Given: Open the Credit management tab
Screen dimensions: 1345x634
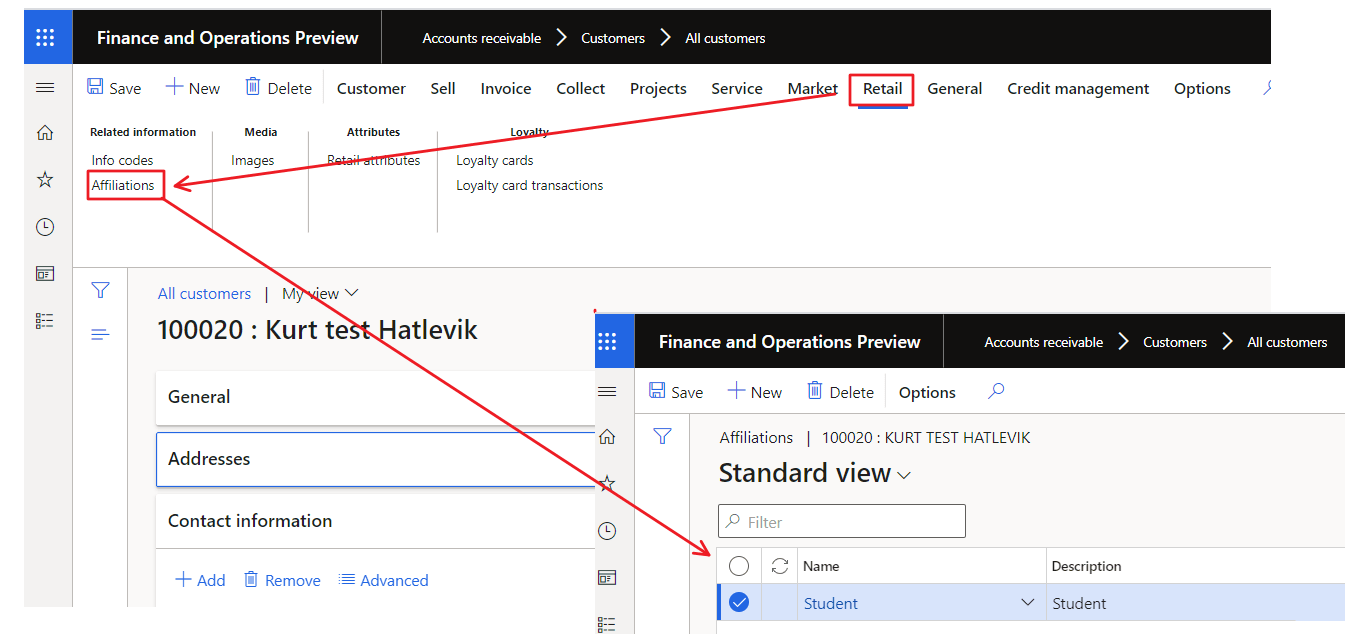Looking at the screenshot, I should [x=1078, y=88].
